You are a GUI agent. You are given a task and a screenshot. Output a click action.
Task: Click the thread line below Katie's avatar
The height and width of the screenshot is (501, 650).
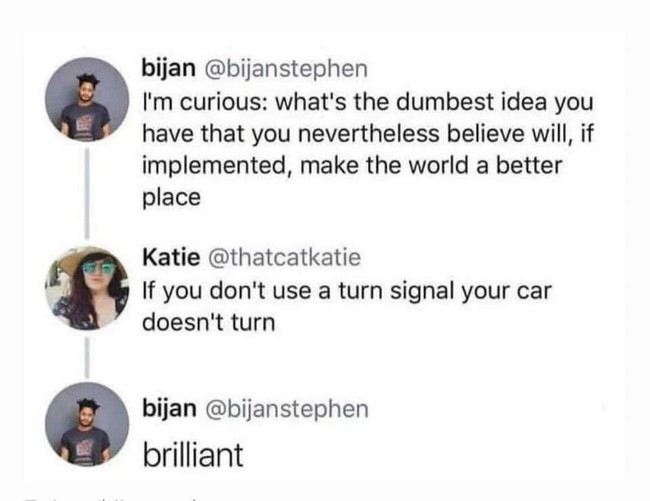click(87, 358)
